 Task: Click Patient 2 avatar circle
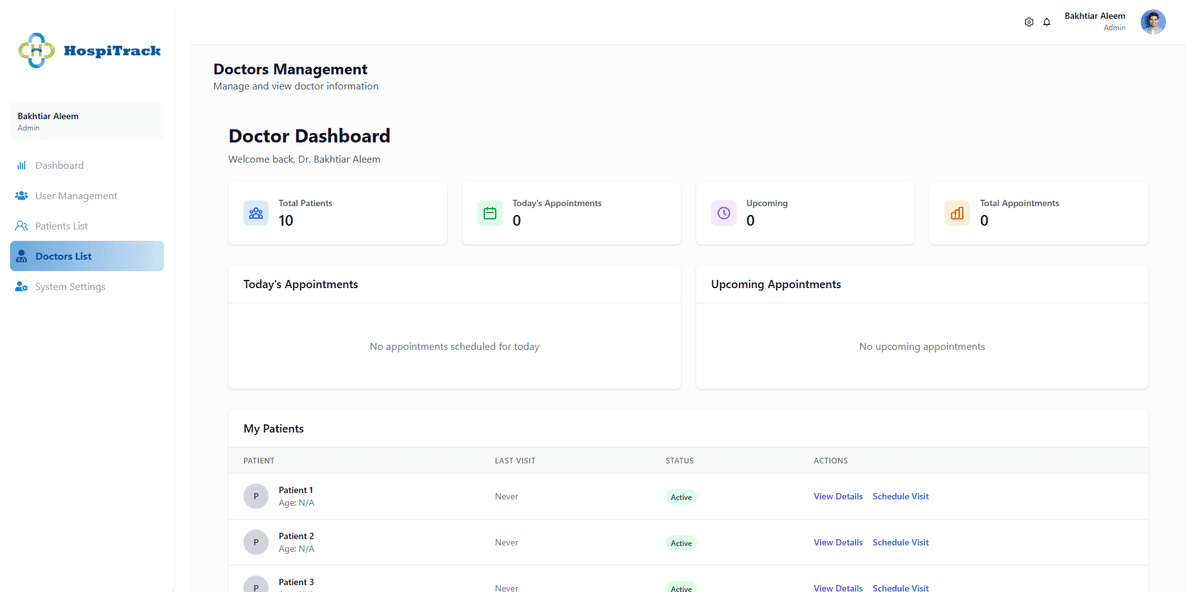coord(256,542)
